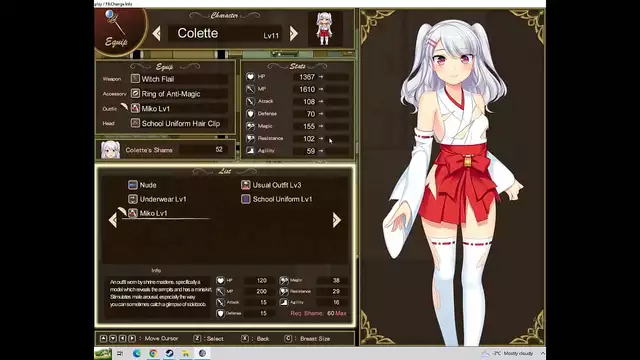Click the Attack sword icon in Stats
The width and height of the screenshot is (640, 360).
tap(250, 101)
